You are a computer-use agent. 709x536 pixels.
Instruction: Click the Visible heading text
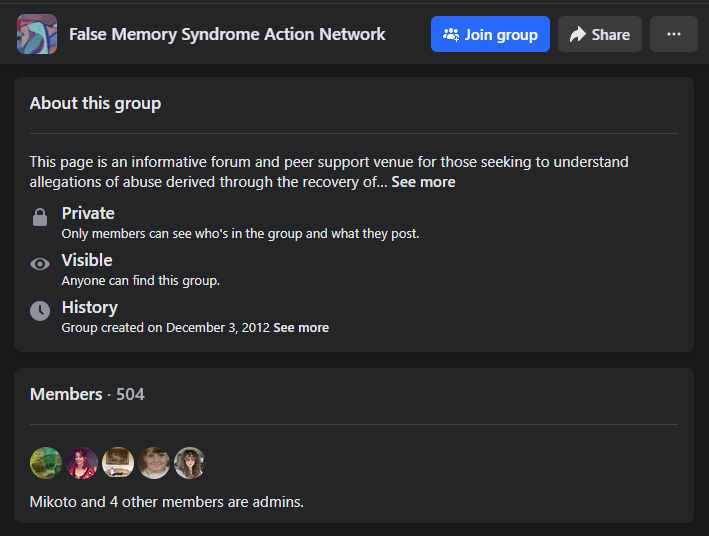[87, 260]
